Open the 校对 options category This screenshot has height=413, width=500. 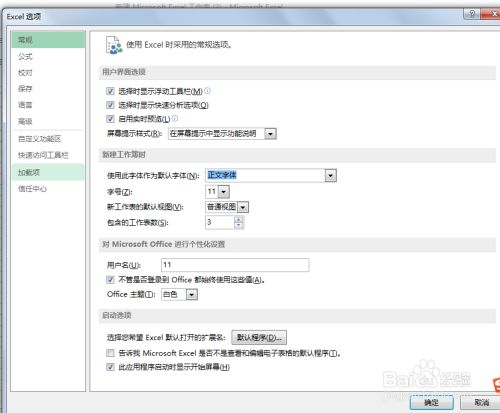[48, 73]
